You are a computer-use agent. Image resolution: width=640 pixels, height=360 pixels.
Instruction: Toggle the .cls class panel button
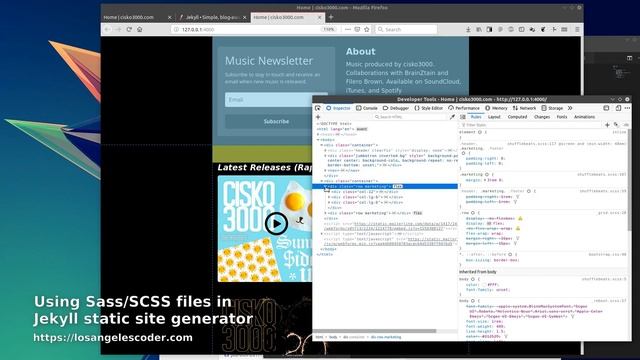click(625, 125)
